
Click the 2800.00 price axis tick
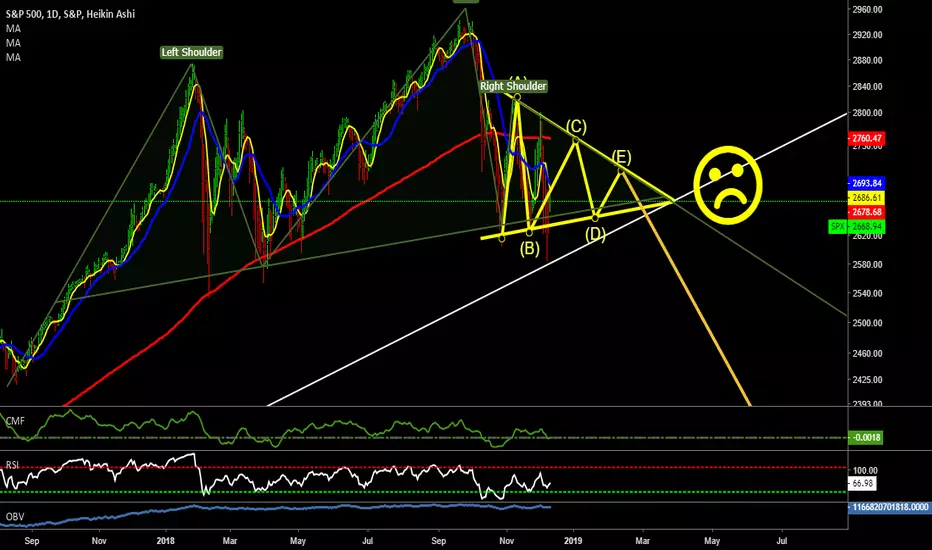point(867,113)
